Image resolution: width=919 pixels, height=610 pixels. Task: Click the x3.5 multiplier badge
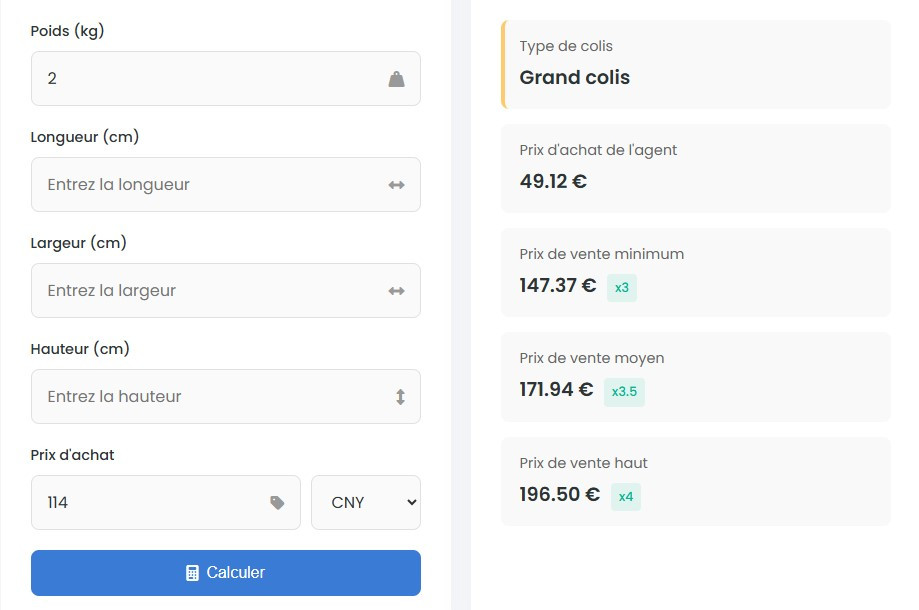click(x=624, y=392)
